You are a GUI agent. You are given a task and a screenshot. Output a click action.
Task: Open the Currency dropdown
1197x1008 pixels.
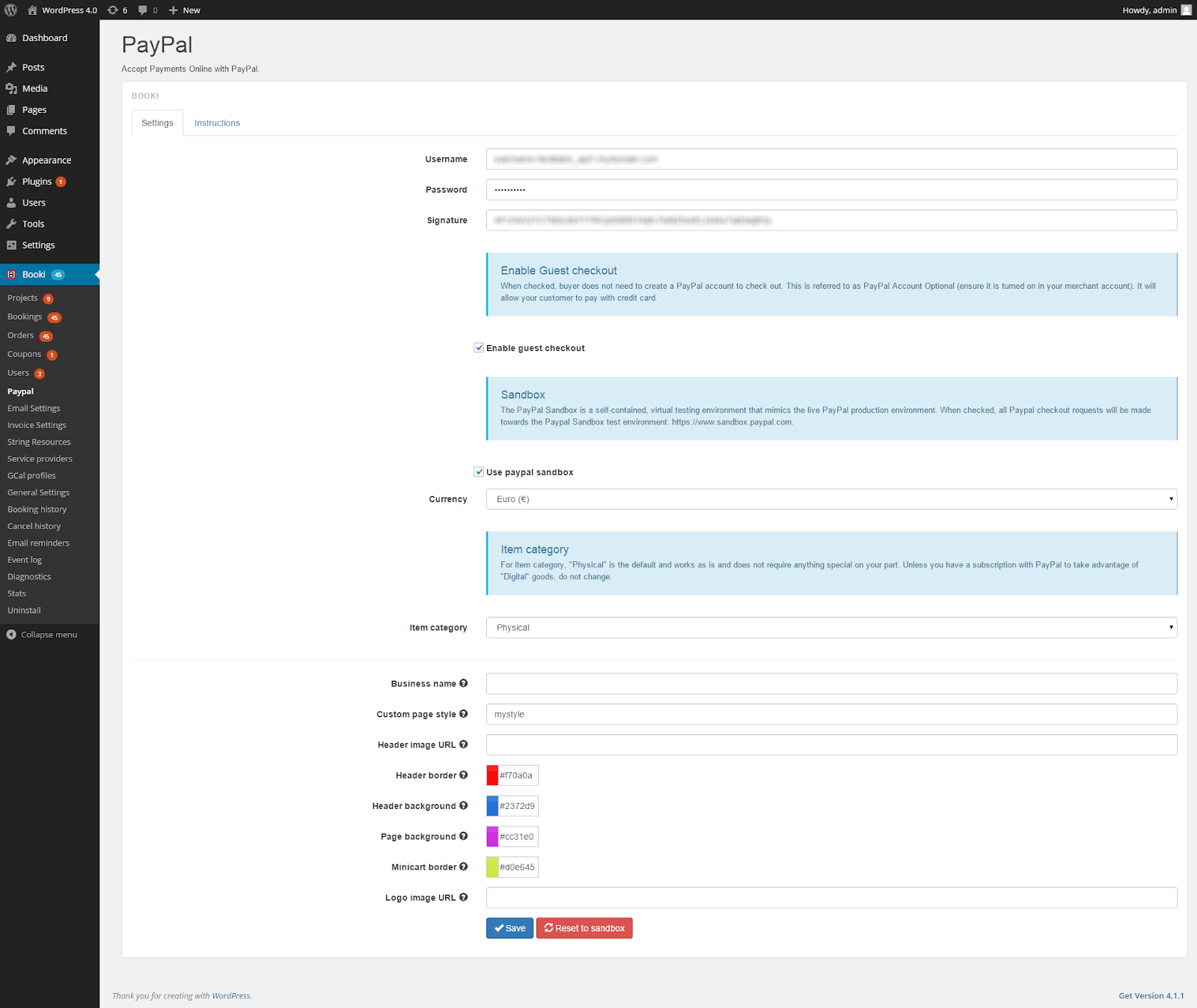pyautogui.click(x=831, y=499)
